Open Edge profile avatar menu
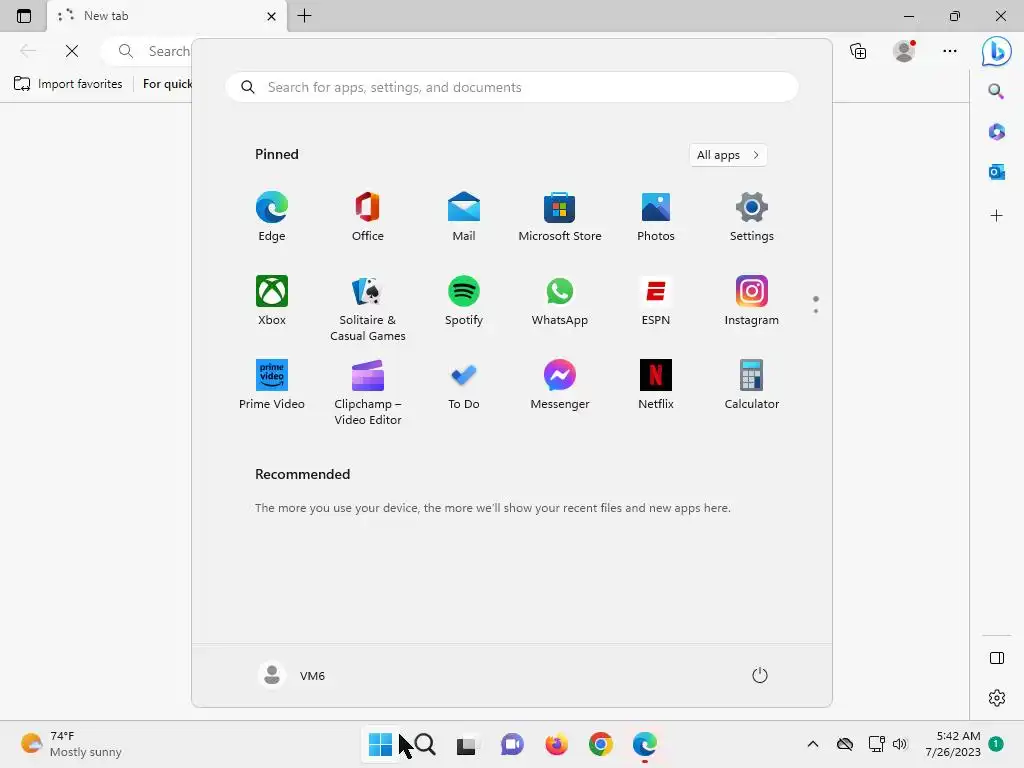Screen dimensions: 1024x768 click(904, 51)
